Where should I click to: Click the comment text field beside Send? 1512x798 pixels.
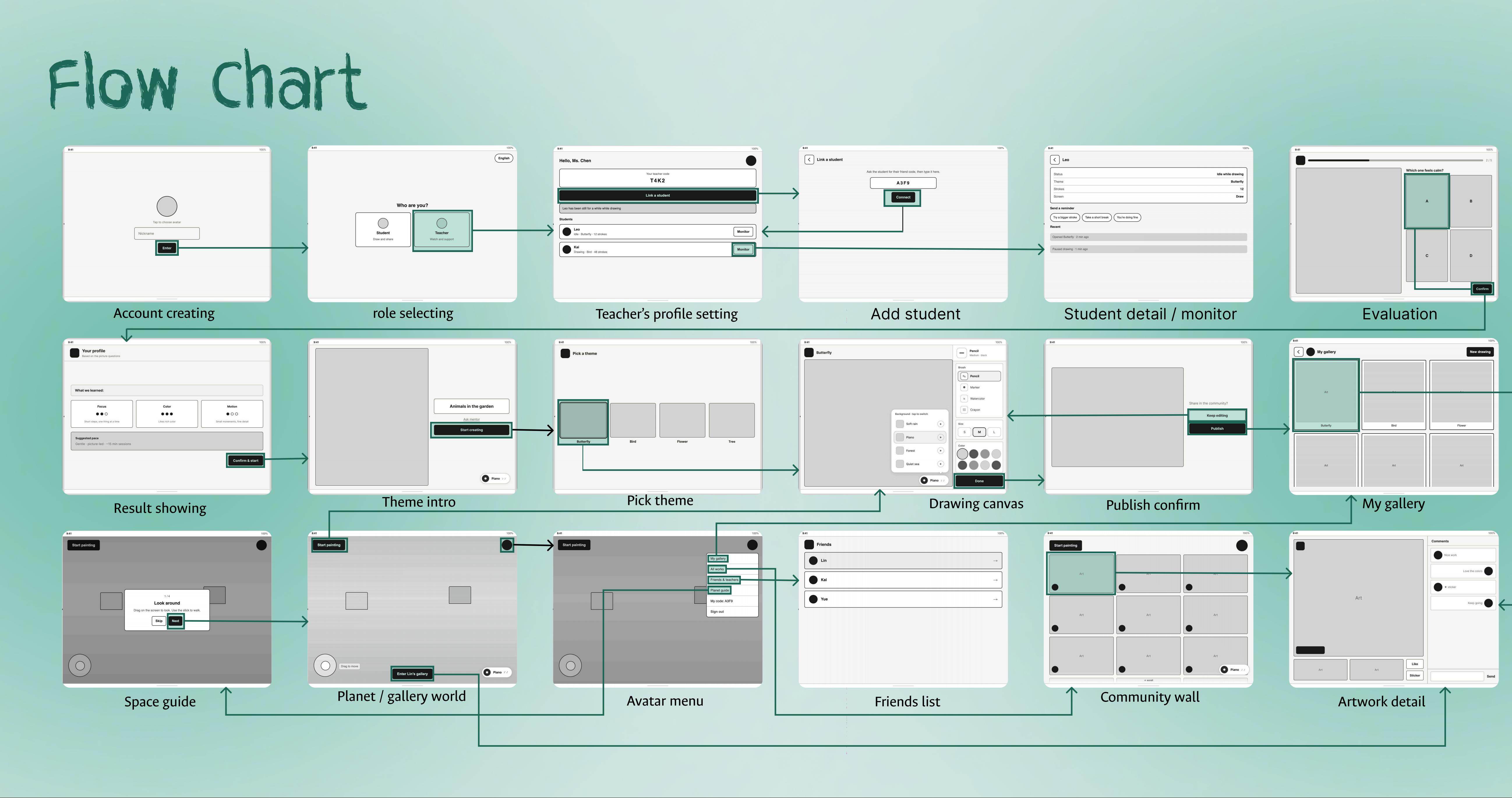(1457, 677)
